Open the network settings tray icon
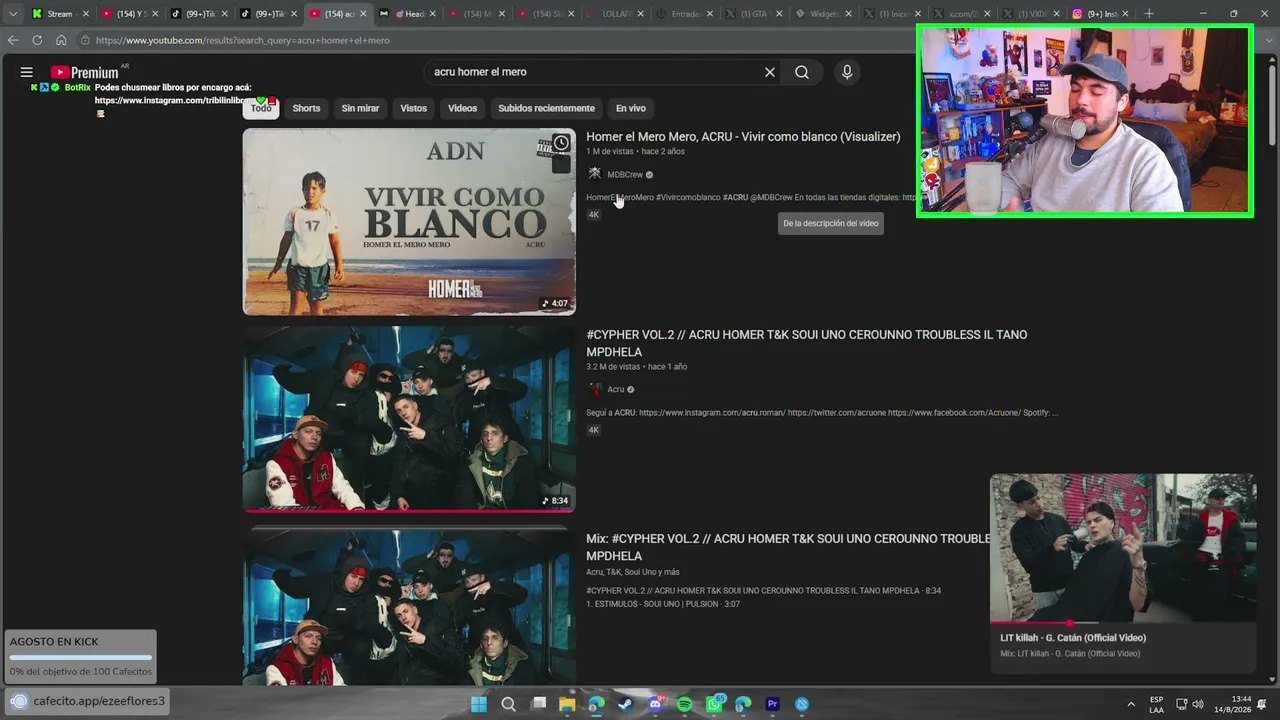Screen dimensions: 1280x720 (1181, 704)
